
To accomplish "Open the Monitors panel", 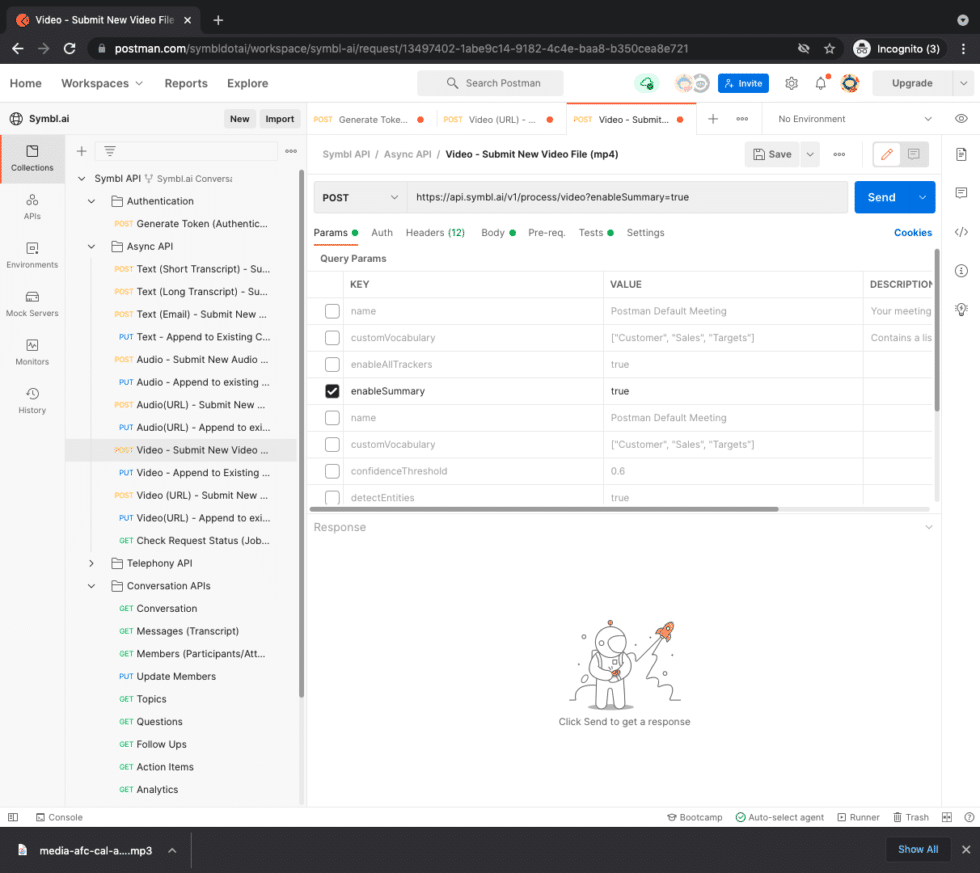I will (x=32, y=348).
